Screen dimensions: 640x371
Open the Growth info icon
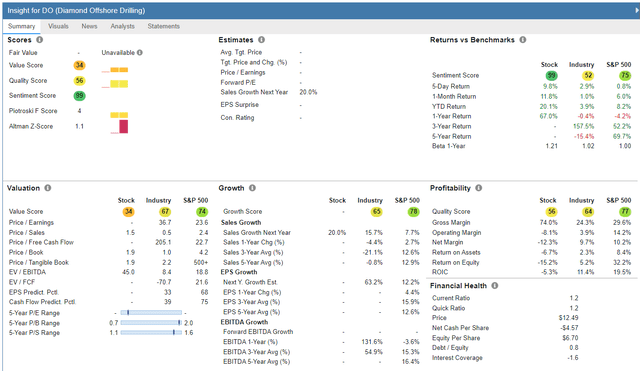252,188
